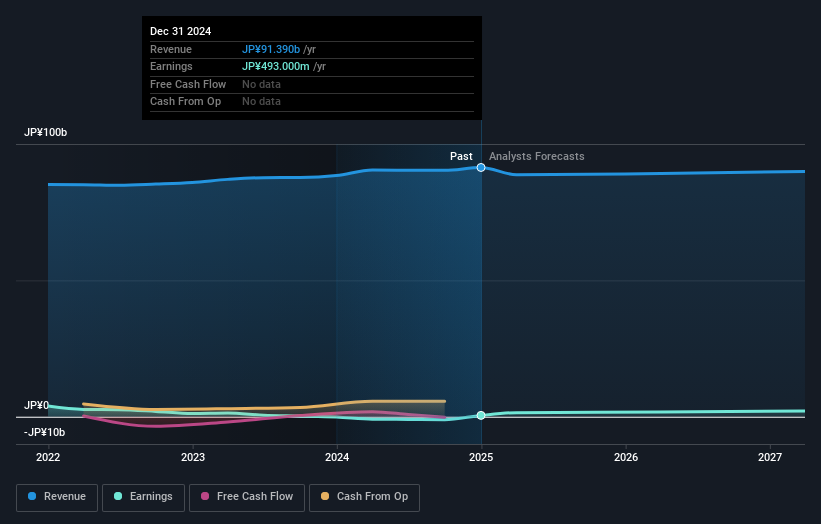Toggle the Cash From Op legend series
Screen dimensions: 821x524
pos(364,497)
